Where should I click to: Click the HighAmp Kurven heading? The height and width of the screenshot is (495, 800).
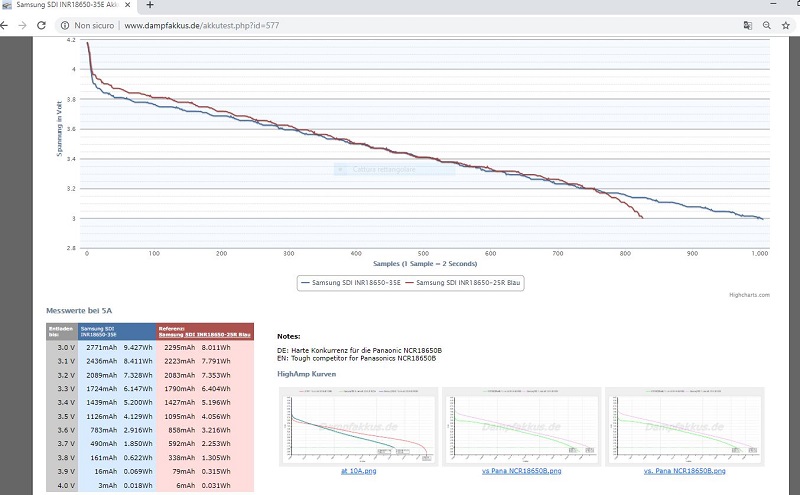pyautogui.click(x=307, y=374)
